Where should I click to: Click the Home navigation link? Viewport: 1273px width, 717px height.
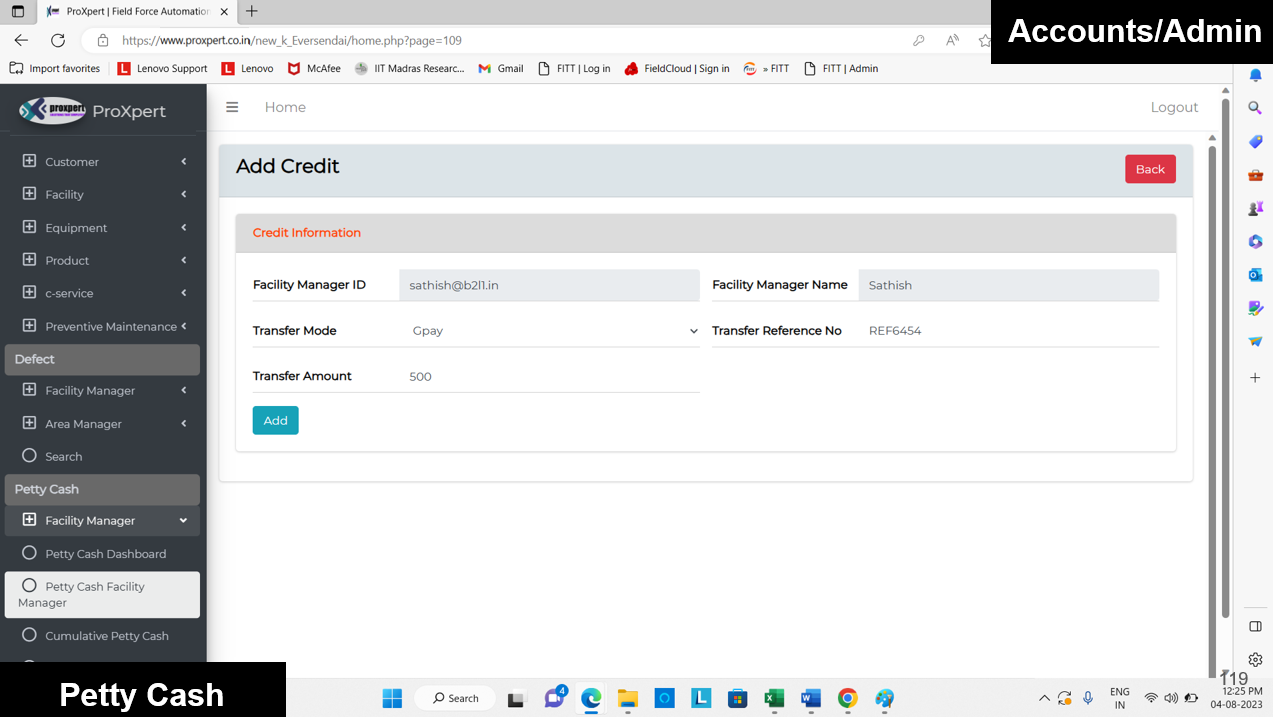point(285,107)
